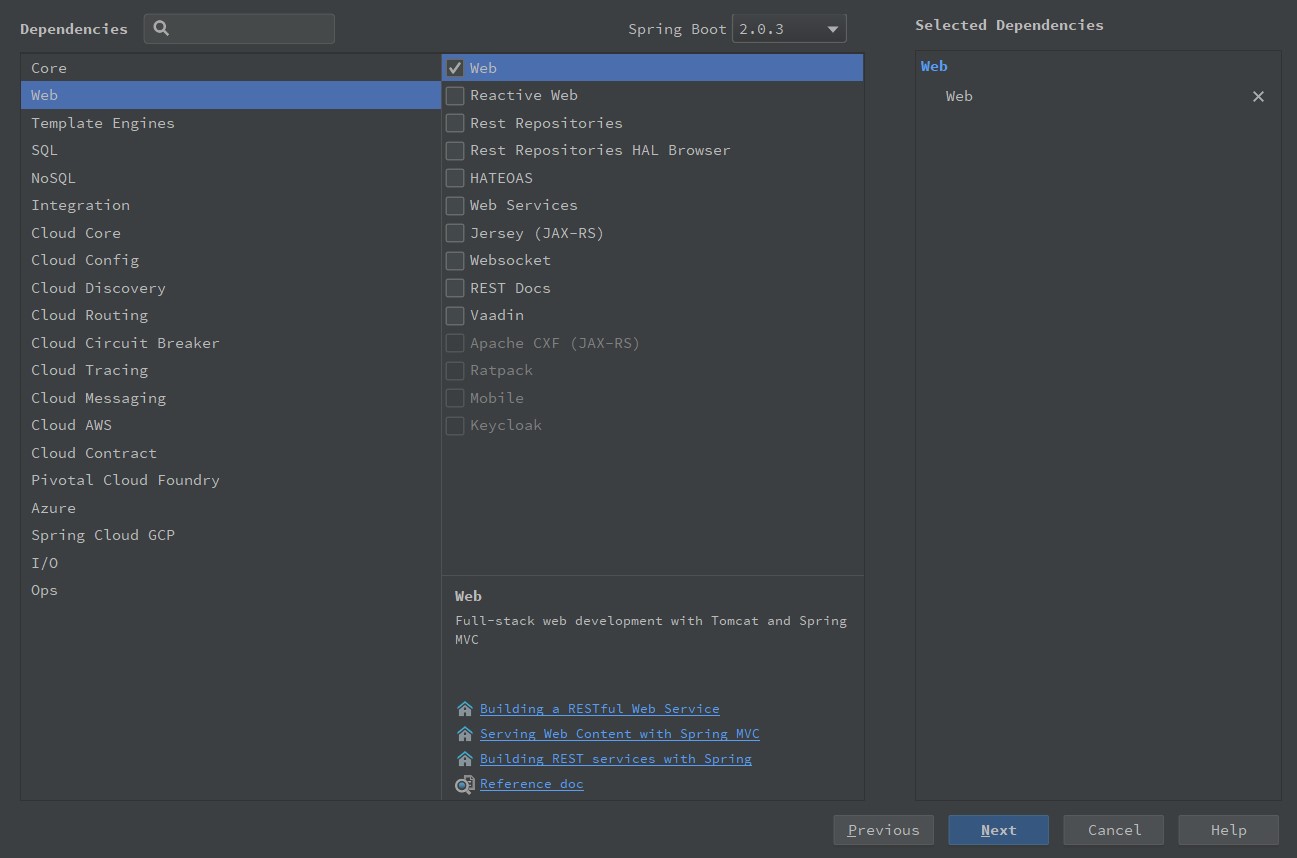Check the Vaadin dependency
The image size is (1297, 858).
455,315
